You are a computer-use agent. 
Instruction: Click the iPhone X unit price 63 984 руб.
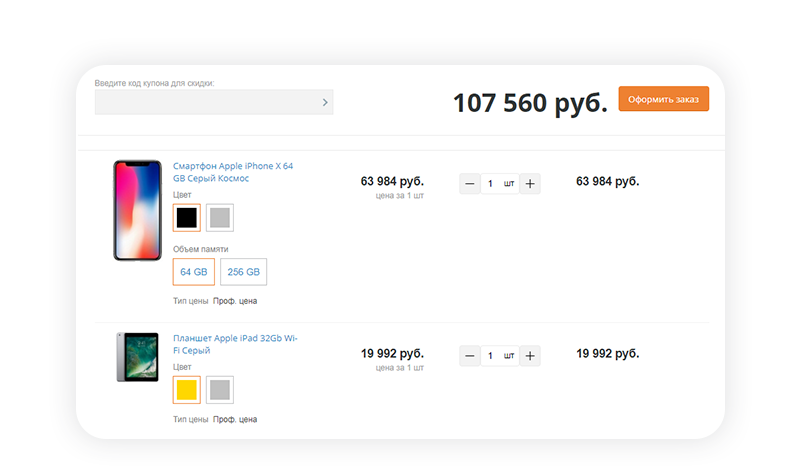coord(392,181)
